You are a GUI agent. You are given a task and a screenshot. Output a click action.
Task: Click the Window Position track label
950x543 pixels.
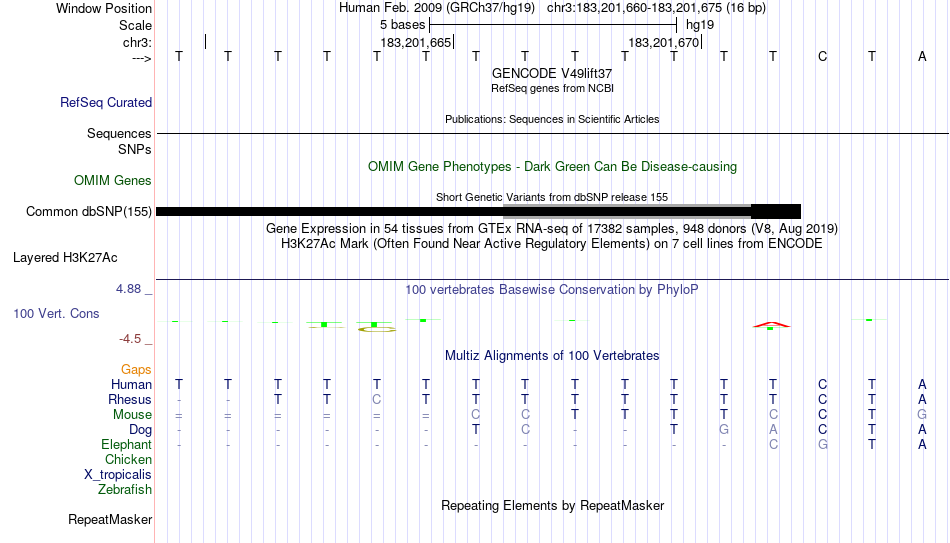[x=104, y=8]
